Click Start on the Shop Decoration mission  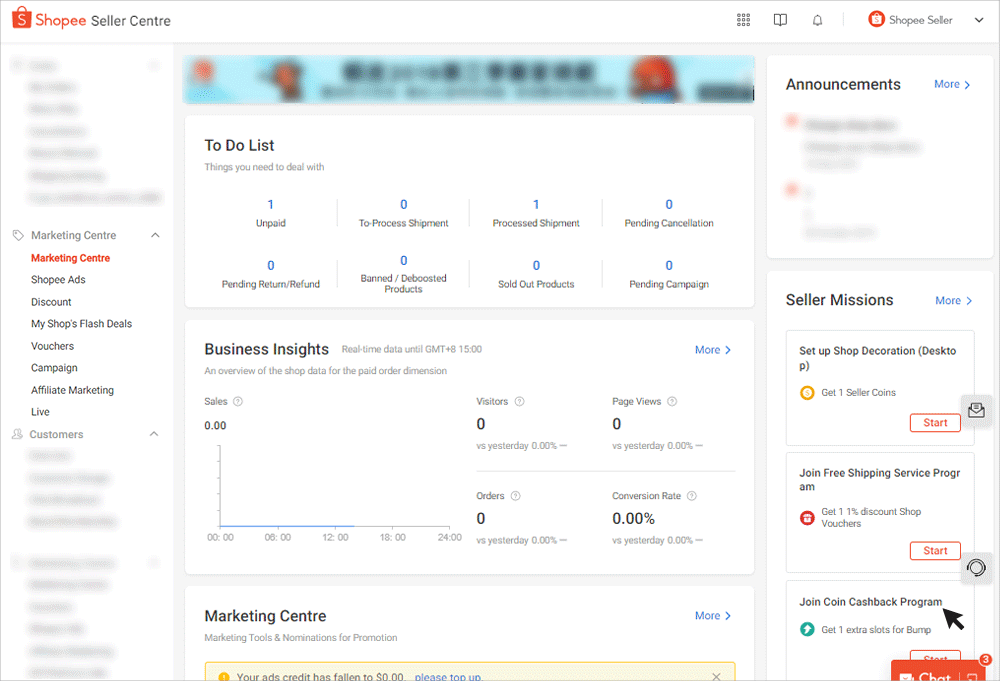[935, 422]
